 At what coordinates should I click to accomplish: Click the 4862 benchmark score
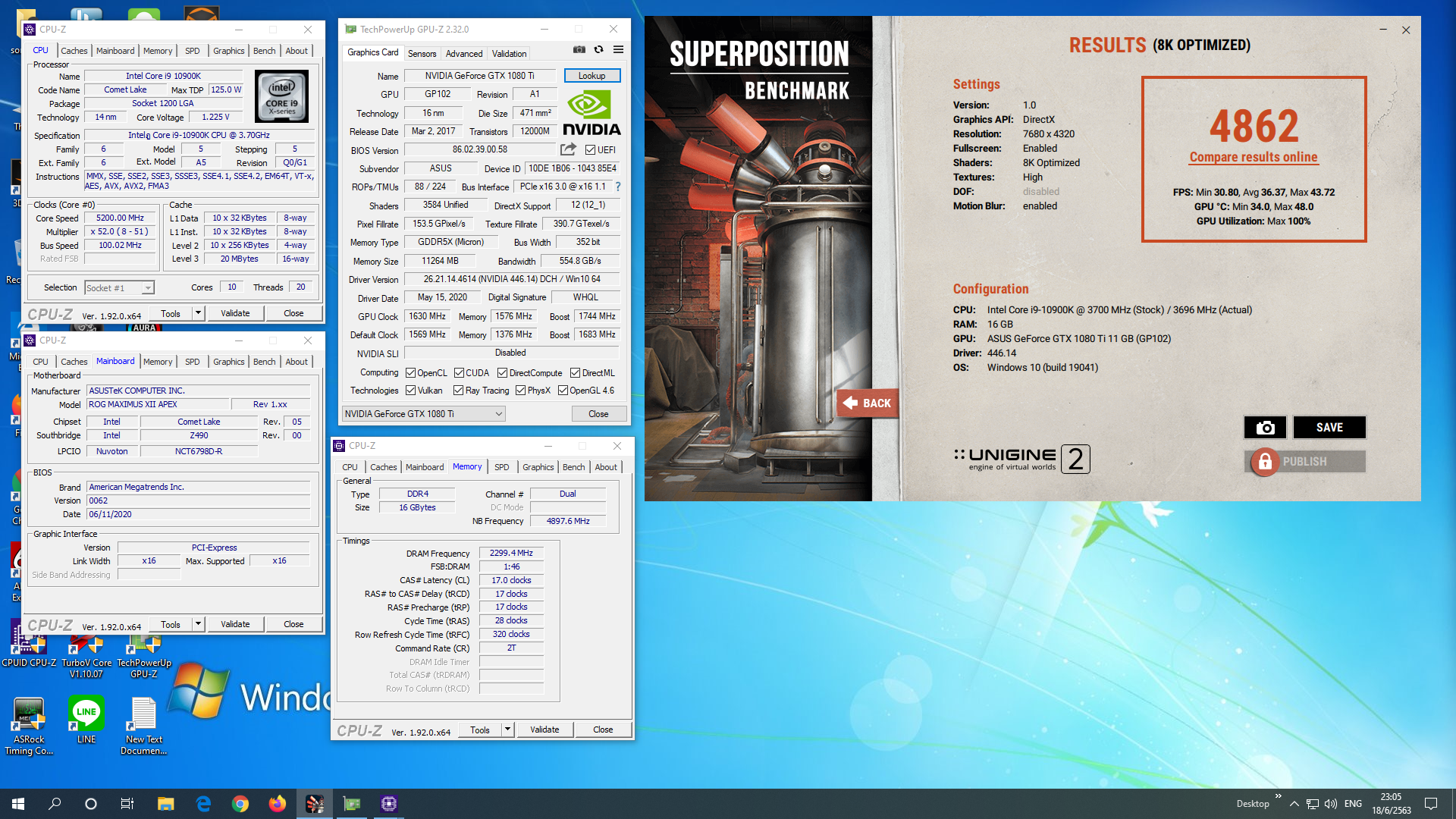coord(1254,125)
